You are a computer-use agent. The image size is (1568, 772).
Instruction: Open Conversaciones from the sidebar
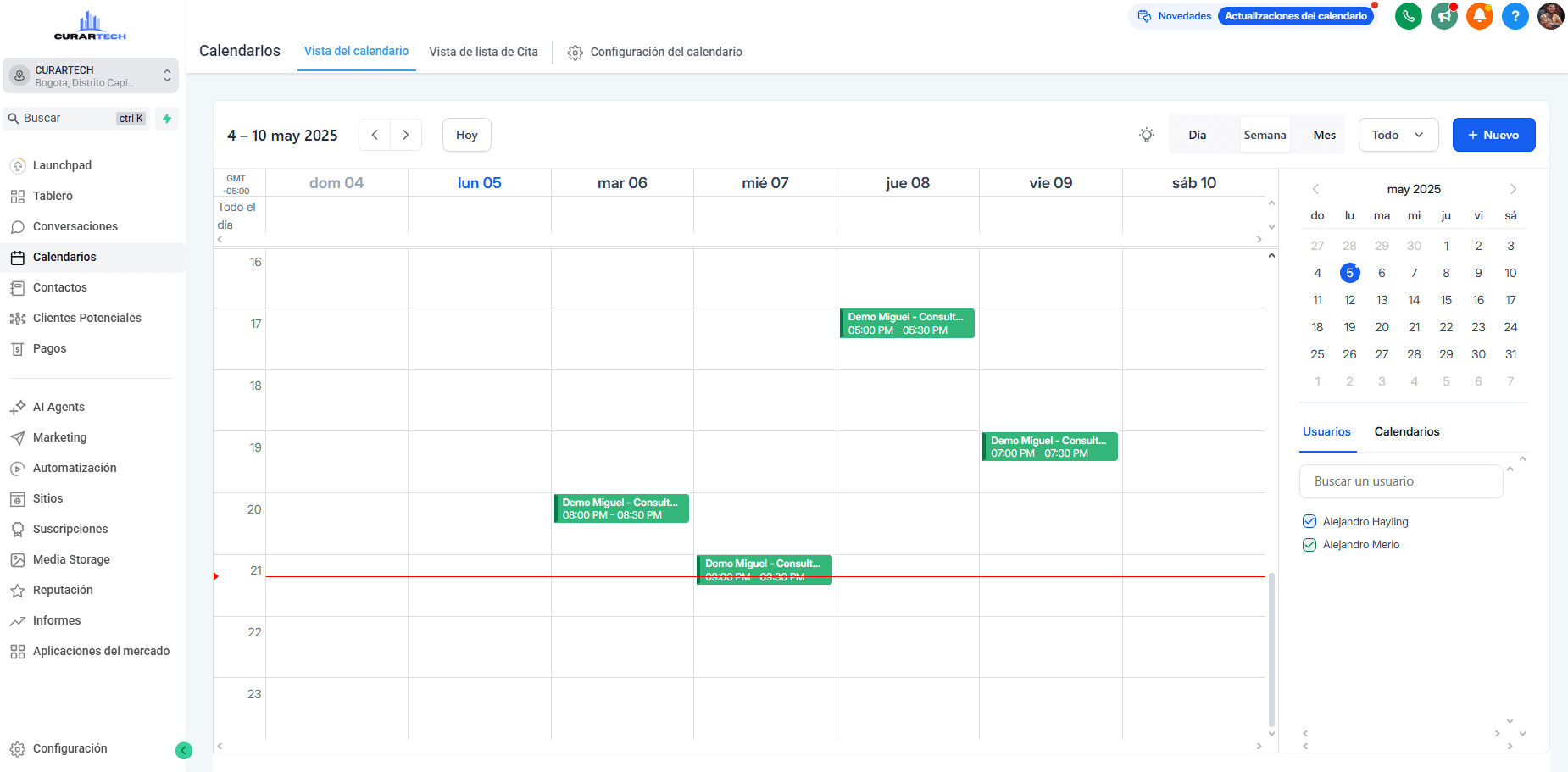(x=75, y=226)
